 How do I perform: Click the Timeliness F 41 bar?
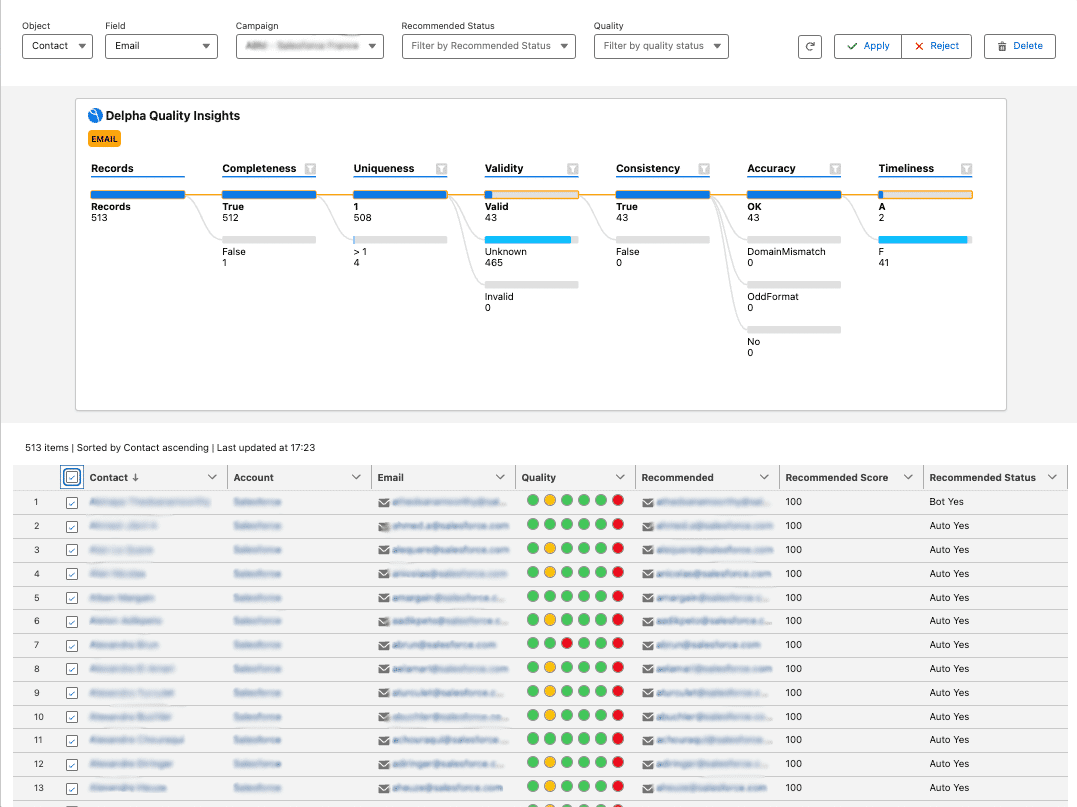(925, 240)
